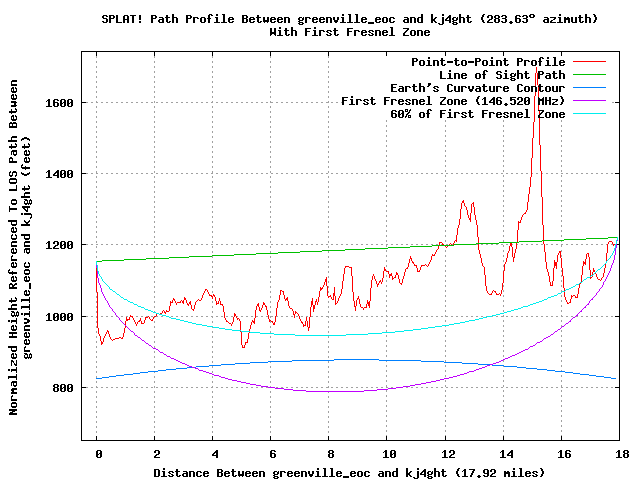Click the 18 tick label on the x-axis
Image resolution: width=640 pixels, height=480 pixels.
click(x=622, y=454)
